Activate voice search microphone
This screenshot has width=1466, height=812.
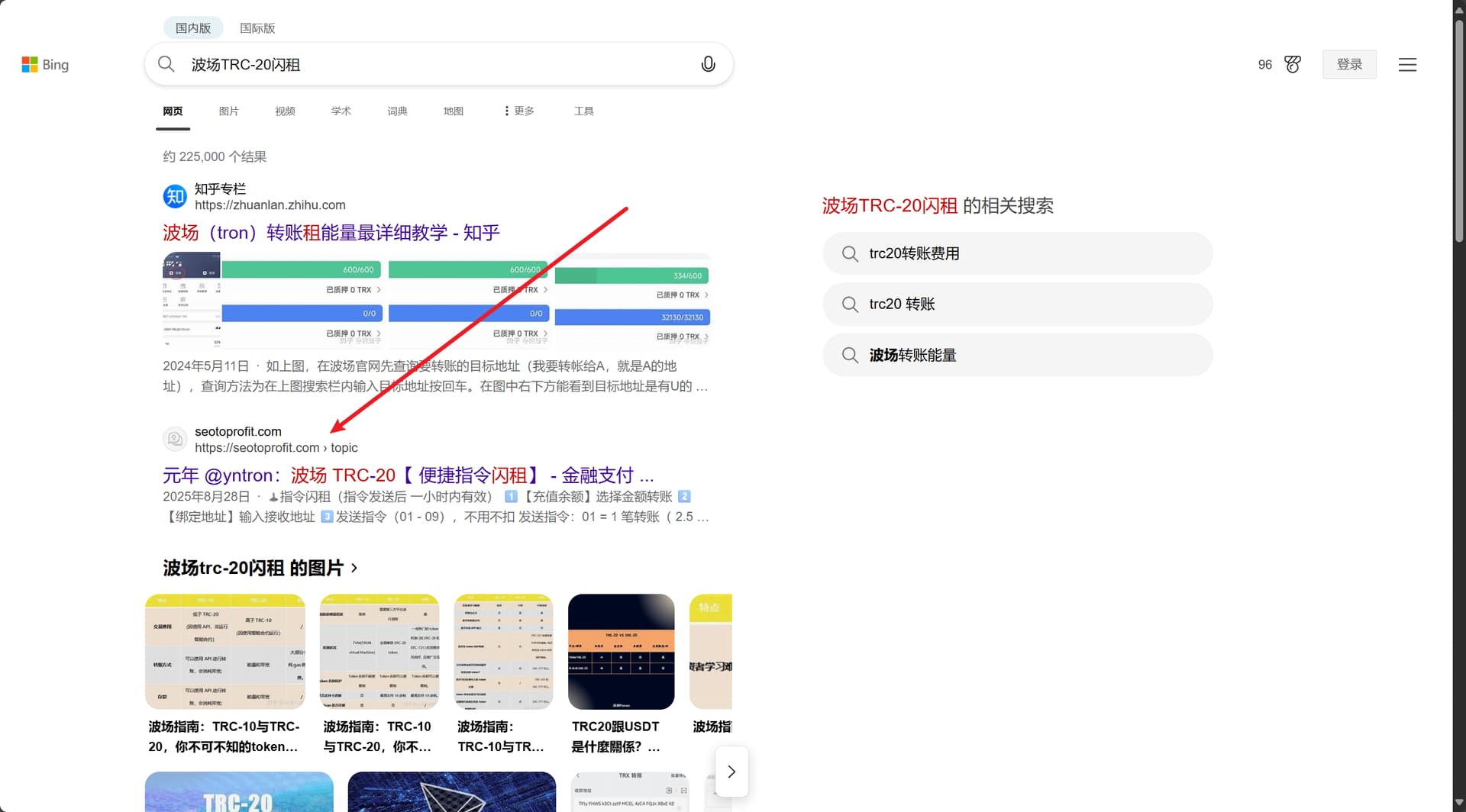(708, 64)
